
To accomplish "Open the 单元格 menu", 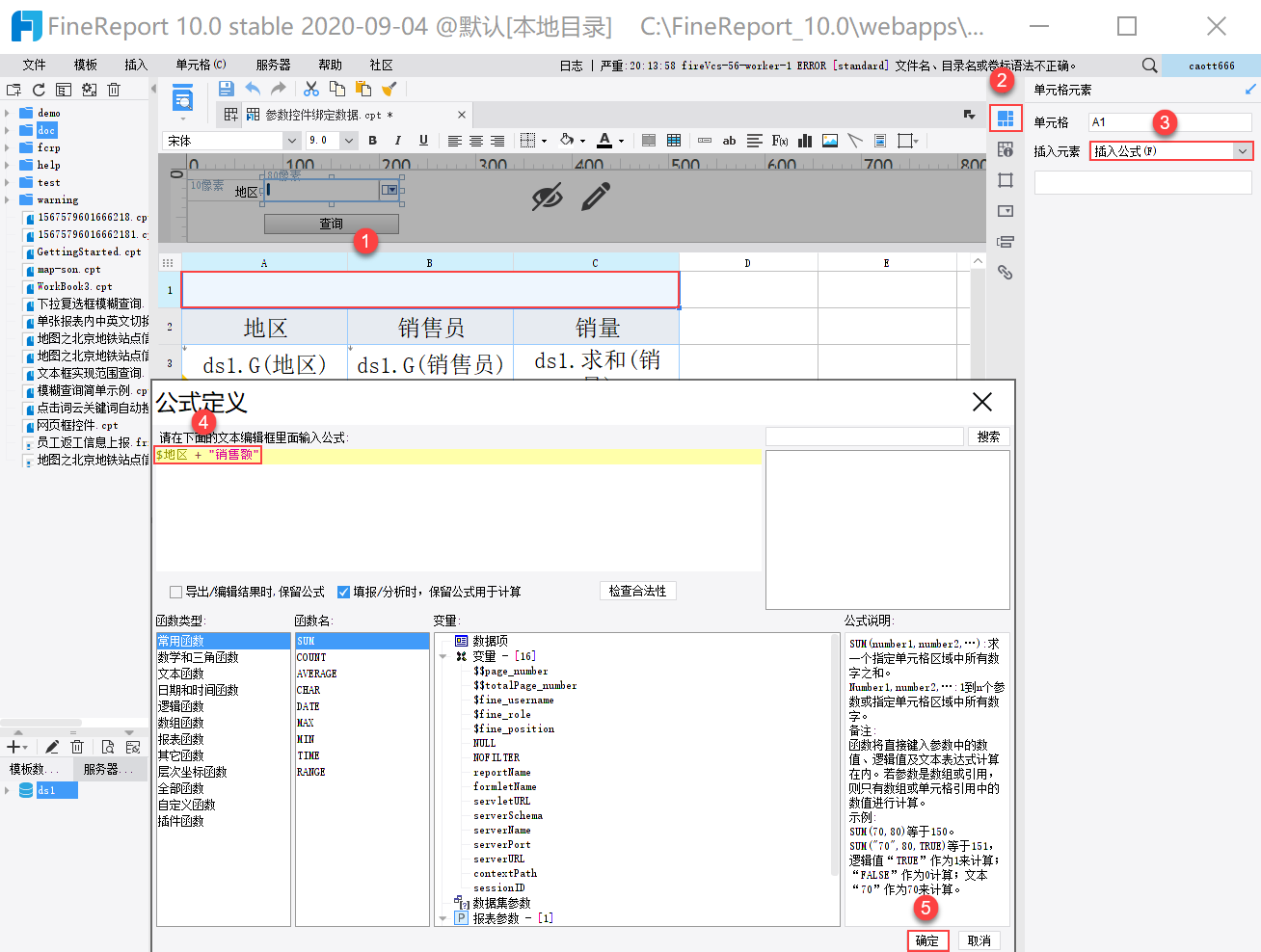I will 201,66.
